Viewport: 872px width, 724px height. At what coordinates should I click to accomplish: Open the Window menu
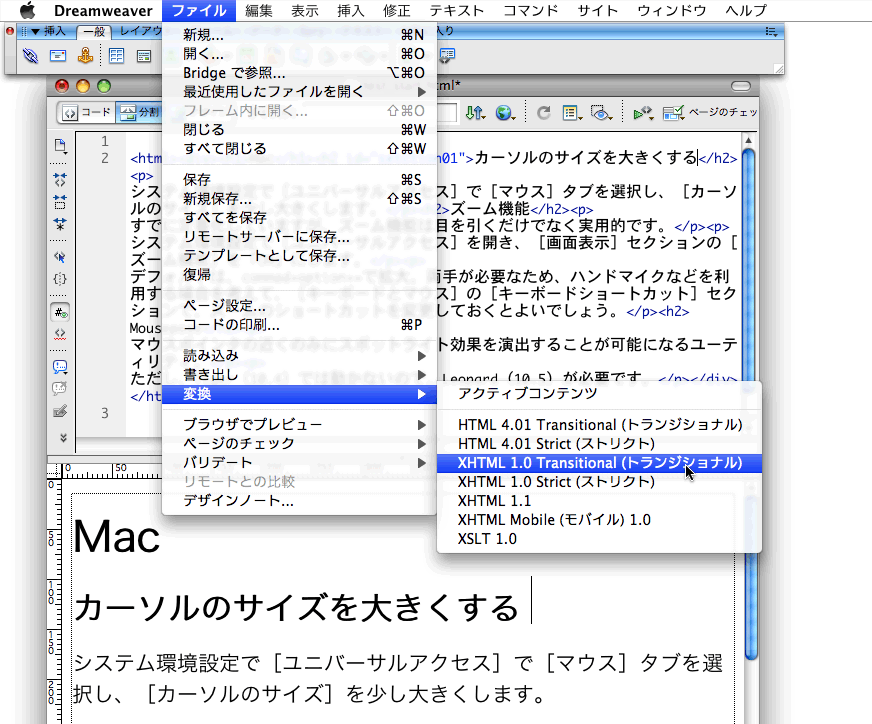tap(671, 11)
